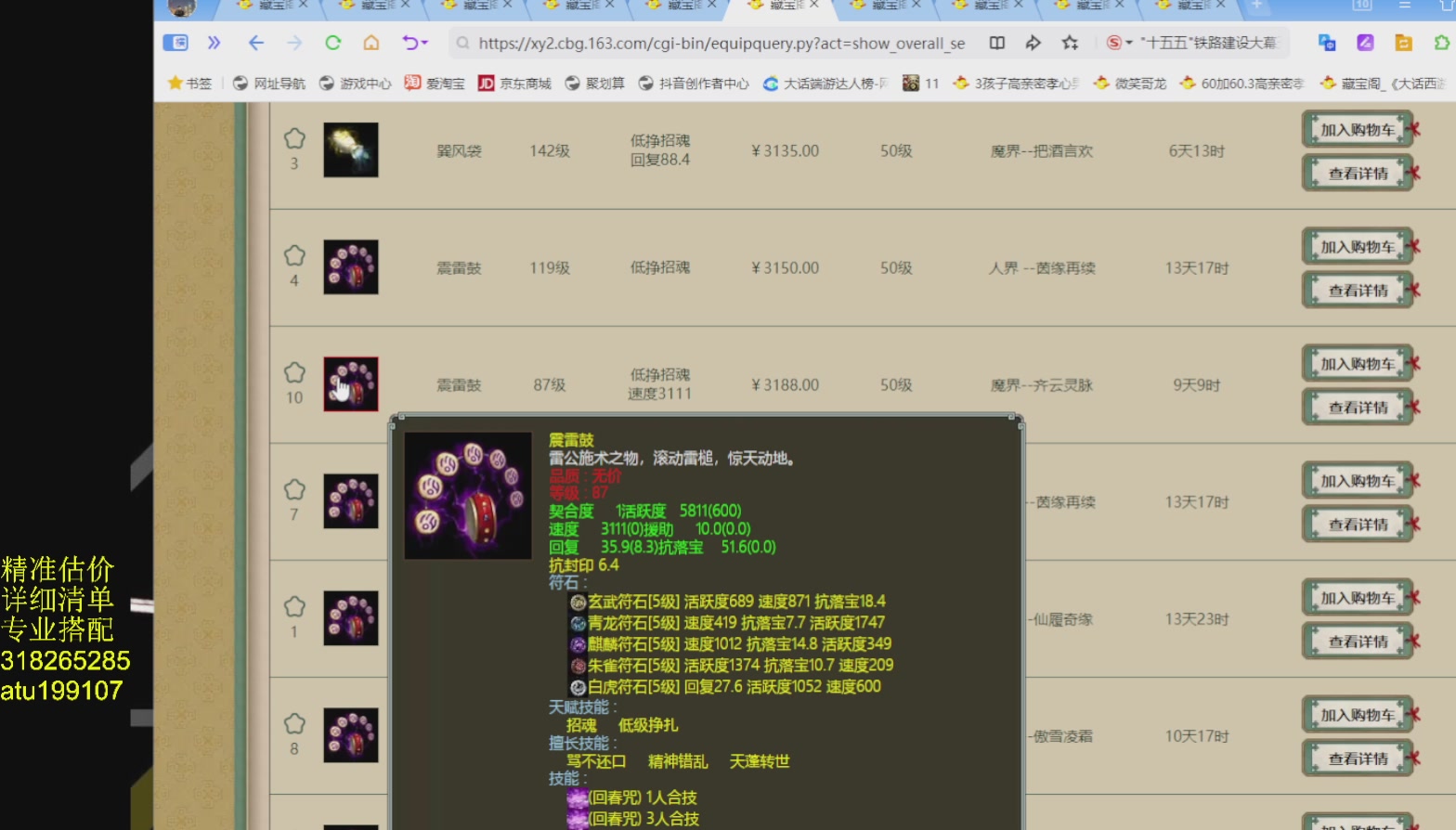
Task: Open the purple pen extension icon
Action: [1364, 43]
